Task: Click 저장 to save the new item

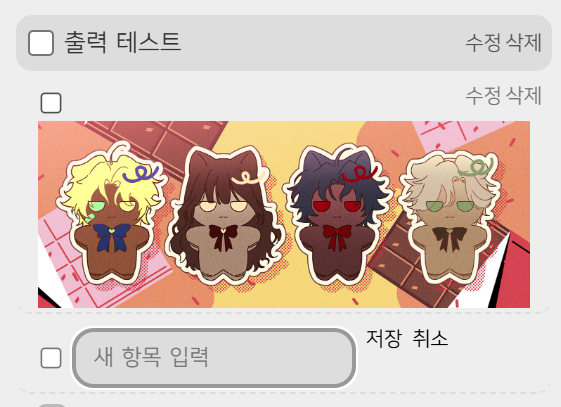Action: 384,338
